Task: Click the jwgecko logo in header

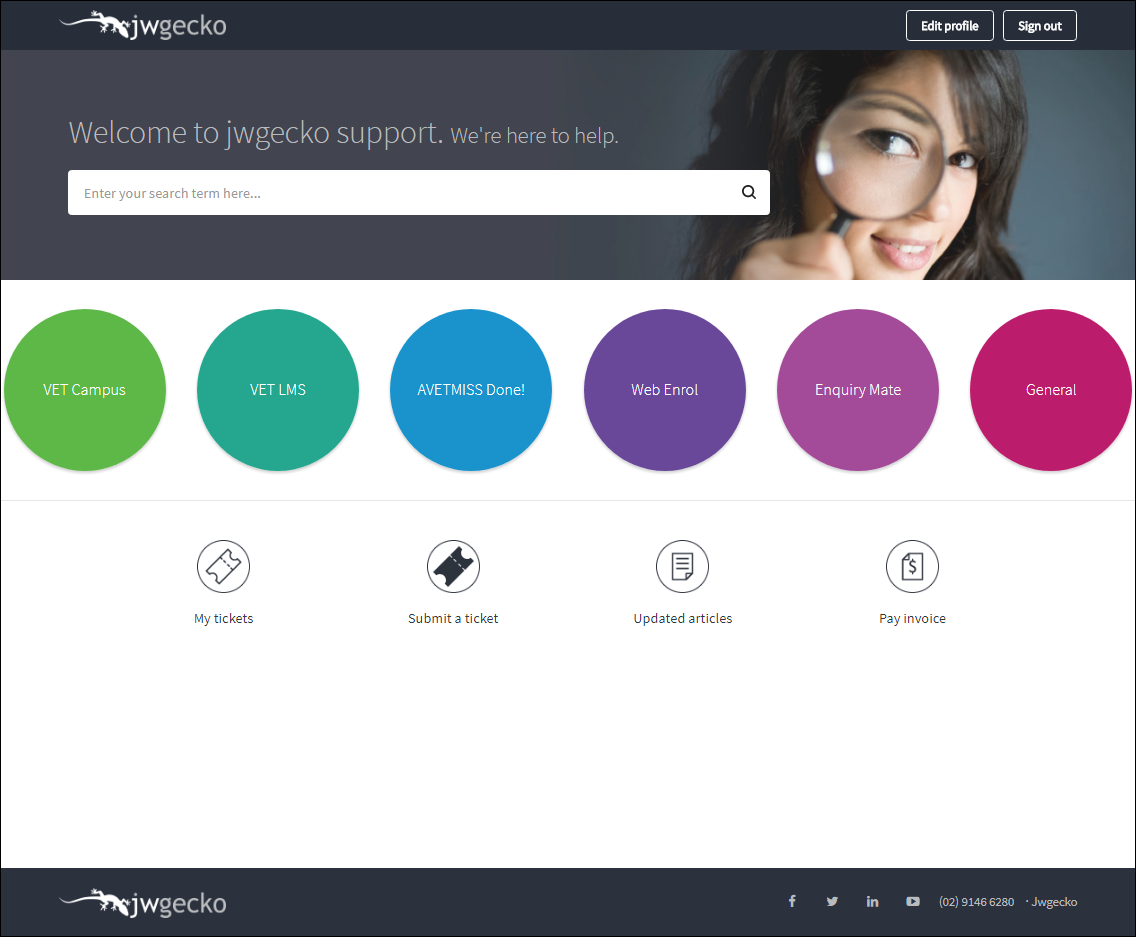Action: tap(143, 25)
